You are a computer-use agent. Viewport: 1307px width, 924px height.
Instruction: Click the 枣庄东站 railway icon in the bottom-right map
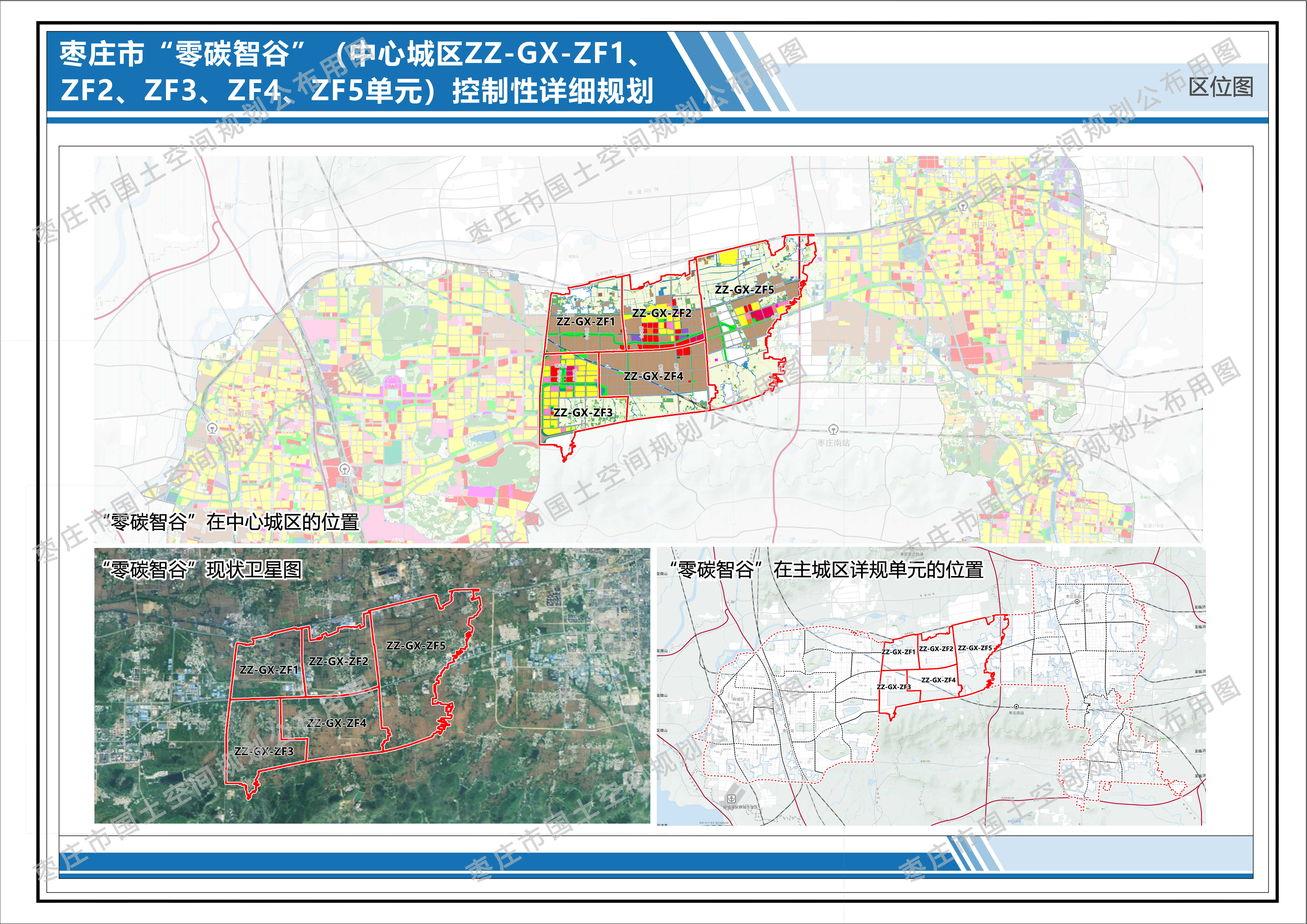[x=1077, y=602]
